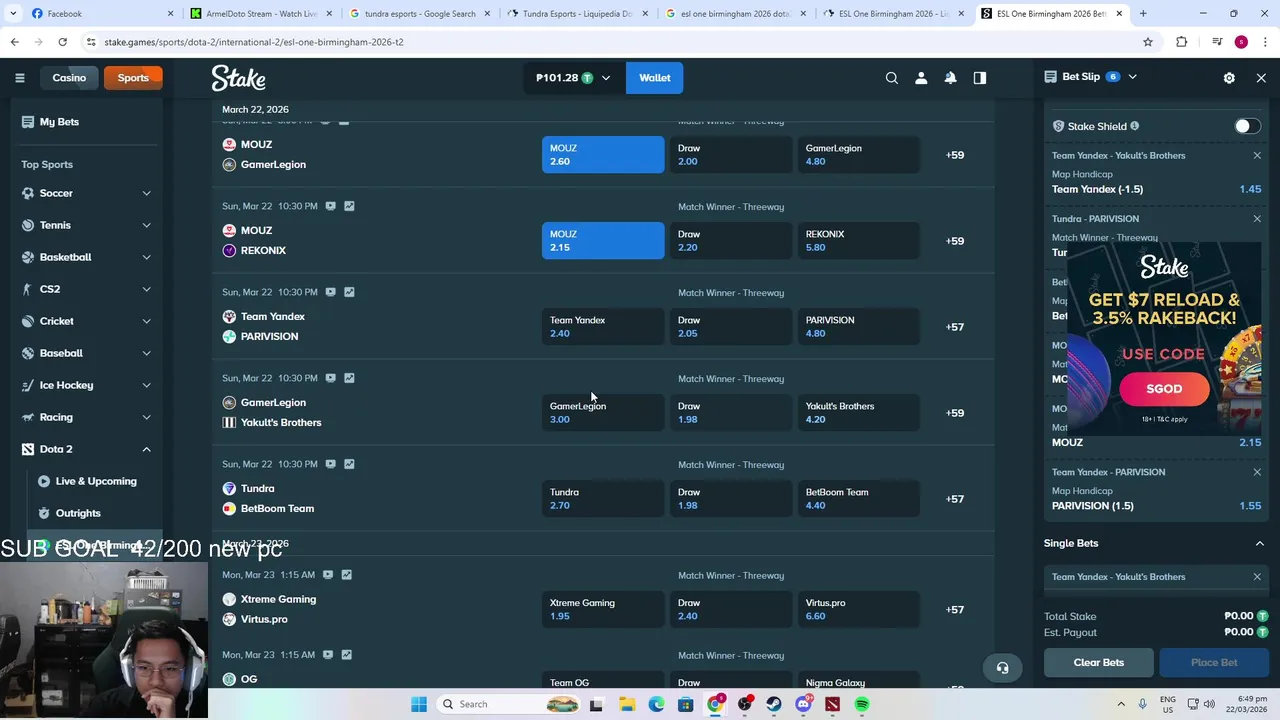Open the site search magnifier icon
This screenshot has height=720, width=1280.
coord(891,77)
